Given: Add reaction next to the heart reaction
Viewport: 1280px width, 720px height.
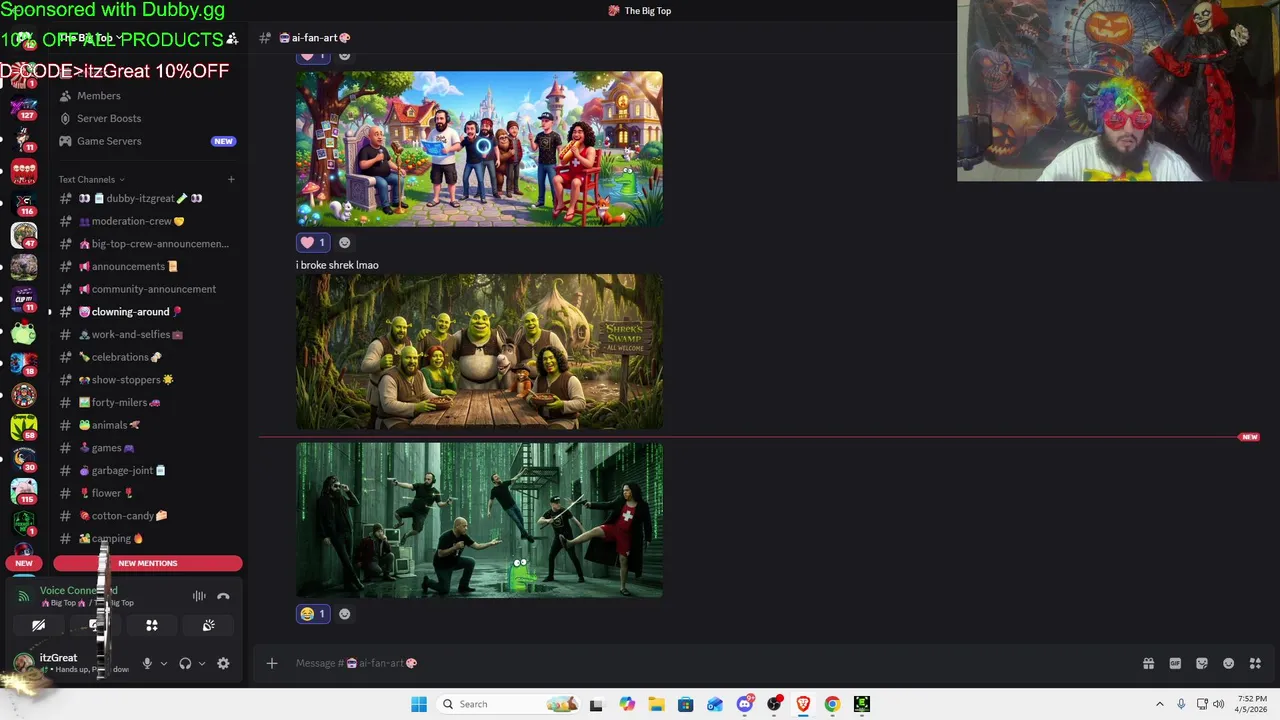Looking at the screenshot, I should pos(345,242).
